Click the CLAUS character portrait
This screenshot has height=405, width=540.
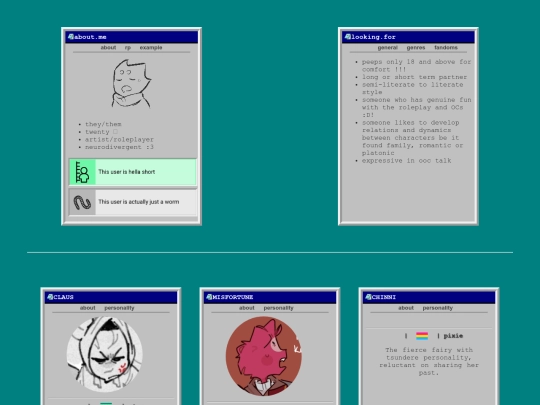(104, 354)
